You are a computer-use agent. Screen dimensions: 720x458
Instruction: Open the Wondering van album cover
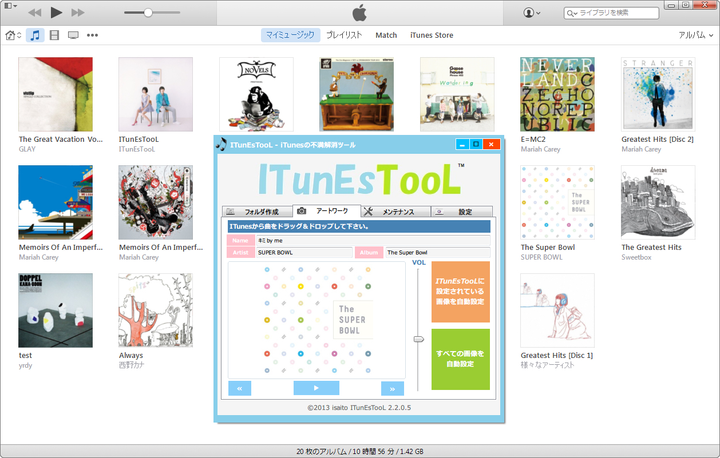point(457,94)
